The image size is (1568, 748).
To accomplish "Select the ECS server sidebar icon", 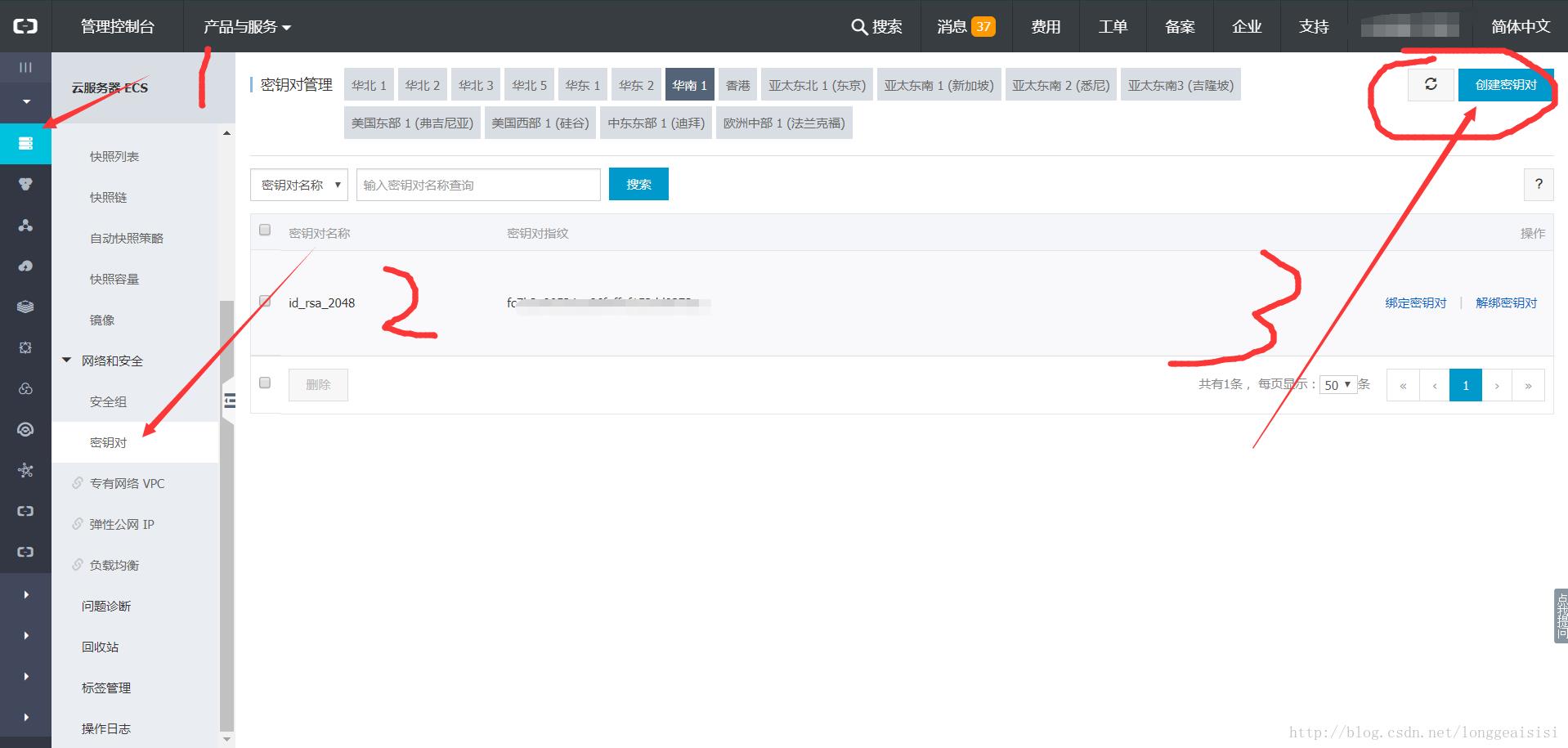I will click(25, 144).
